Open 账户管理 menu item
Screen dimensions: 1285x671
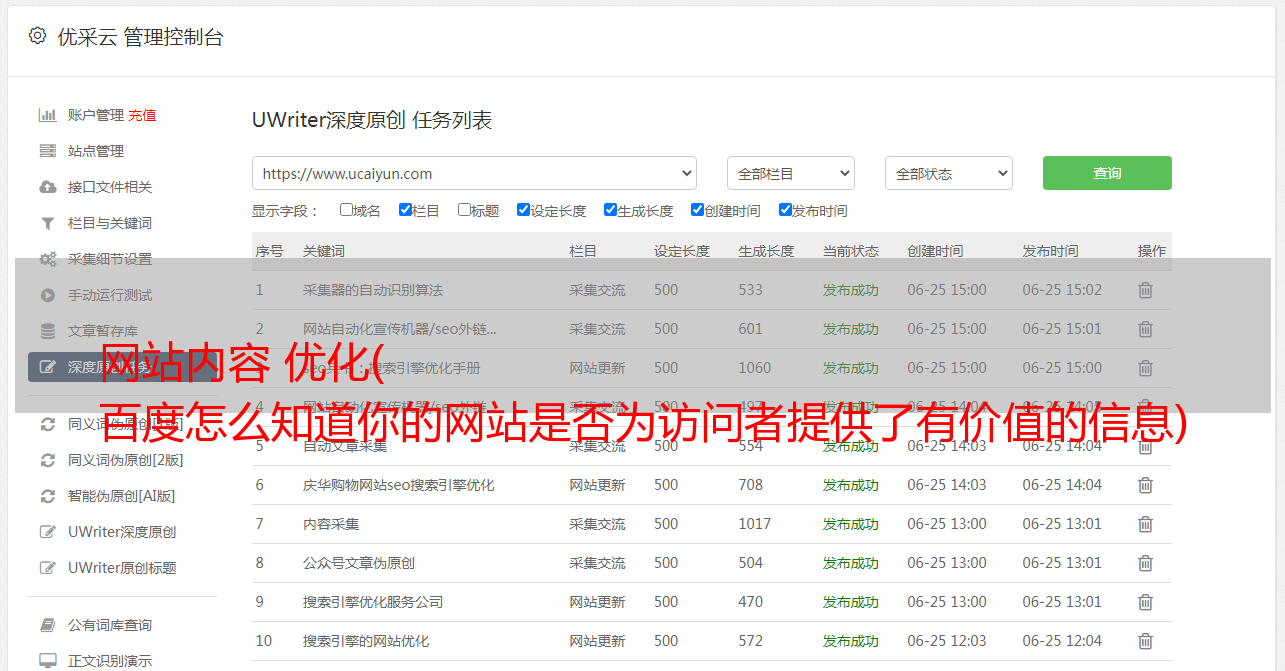(x=96, y=115)
